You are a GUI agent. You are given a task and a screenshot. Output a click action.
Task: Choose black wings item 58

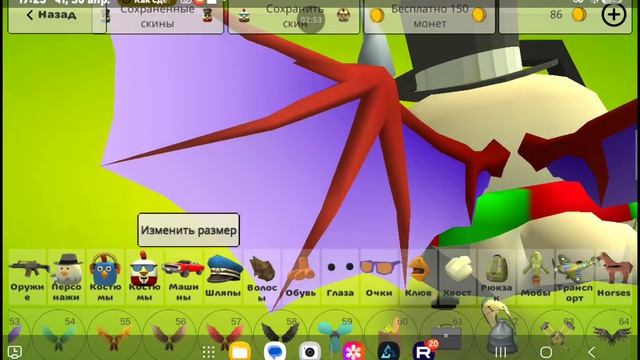(280, 336)
